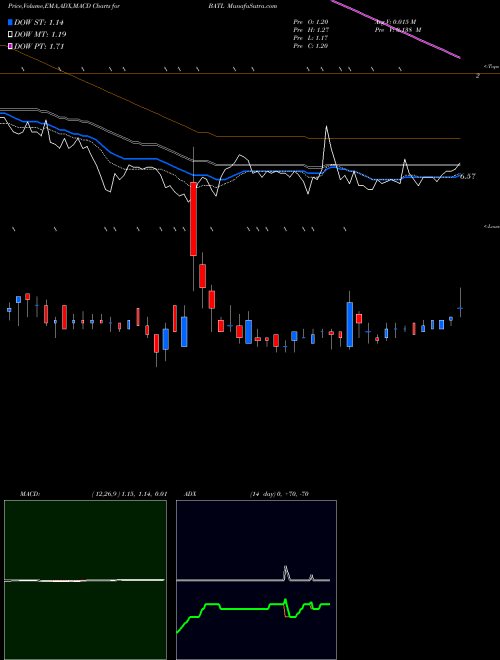This screenshot has width=500, height=660.
Task: Click inside the green MACD chart panel
Action: coord(85,580)
